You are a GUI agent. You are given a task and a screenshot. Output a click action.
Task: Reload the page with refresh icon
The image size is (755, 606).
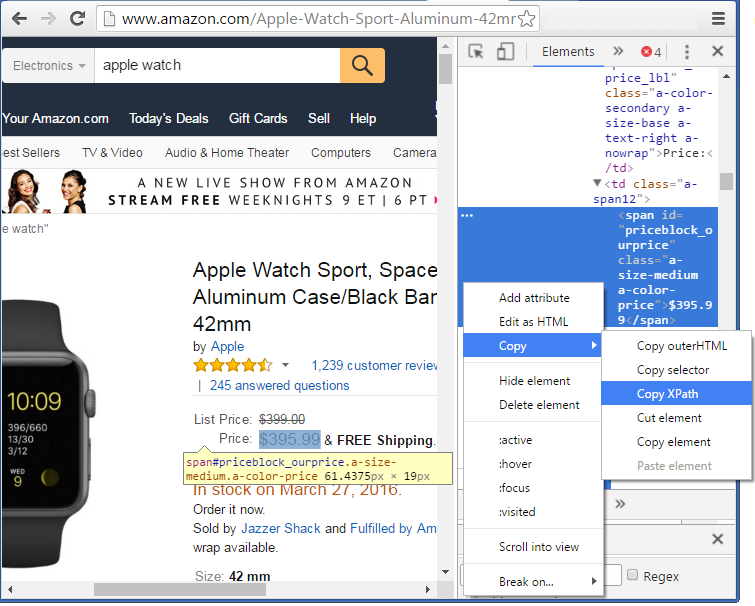click(x=78, y=19)
